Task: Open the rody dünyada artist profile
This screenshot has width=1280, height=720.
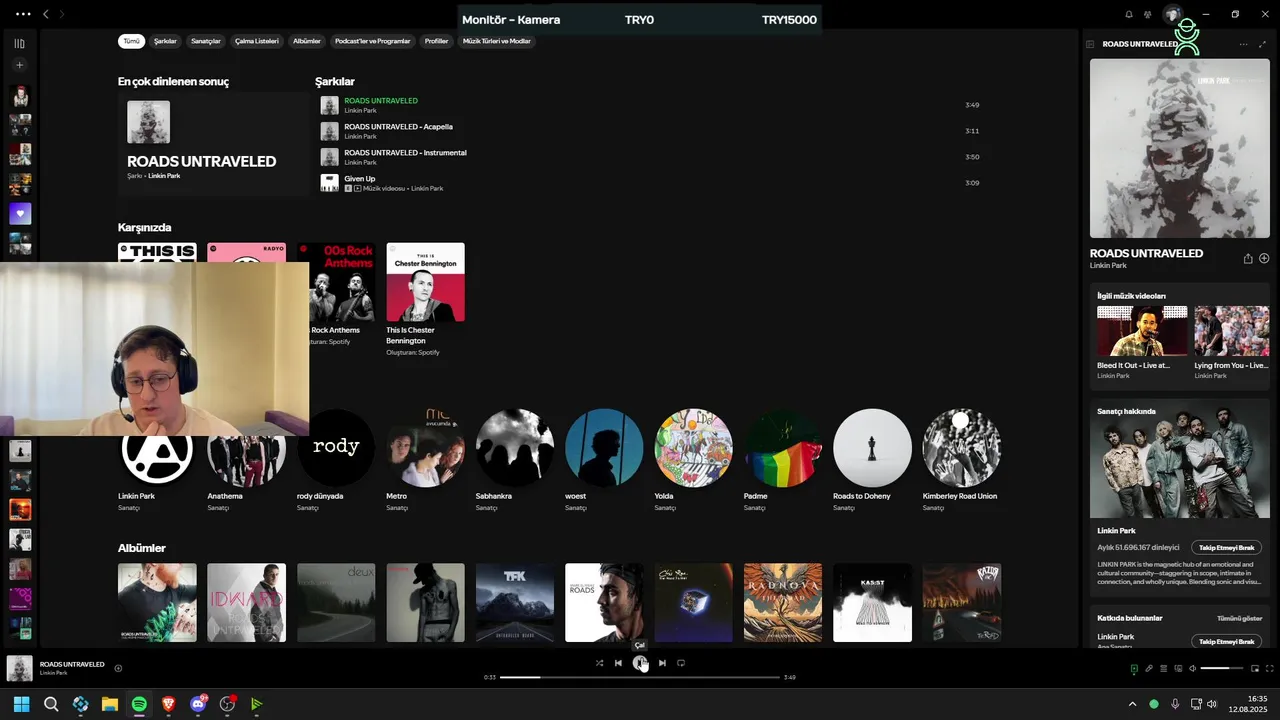Action: [336, 460]
